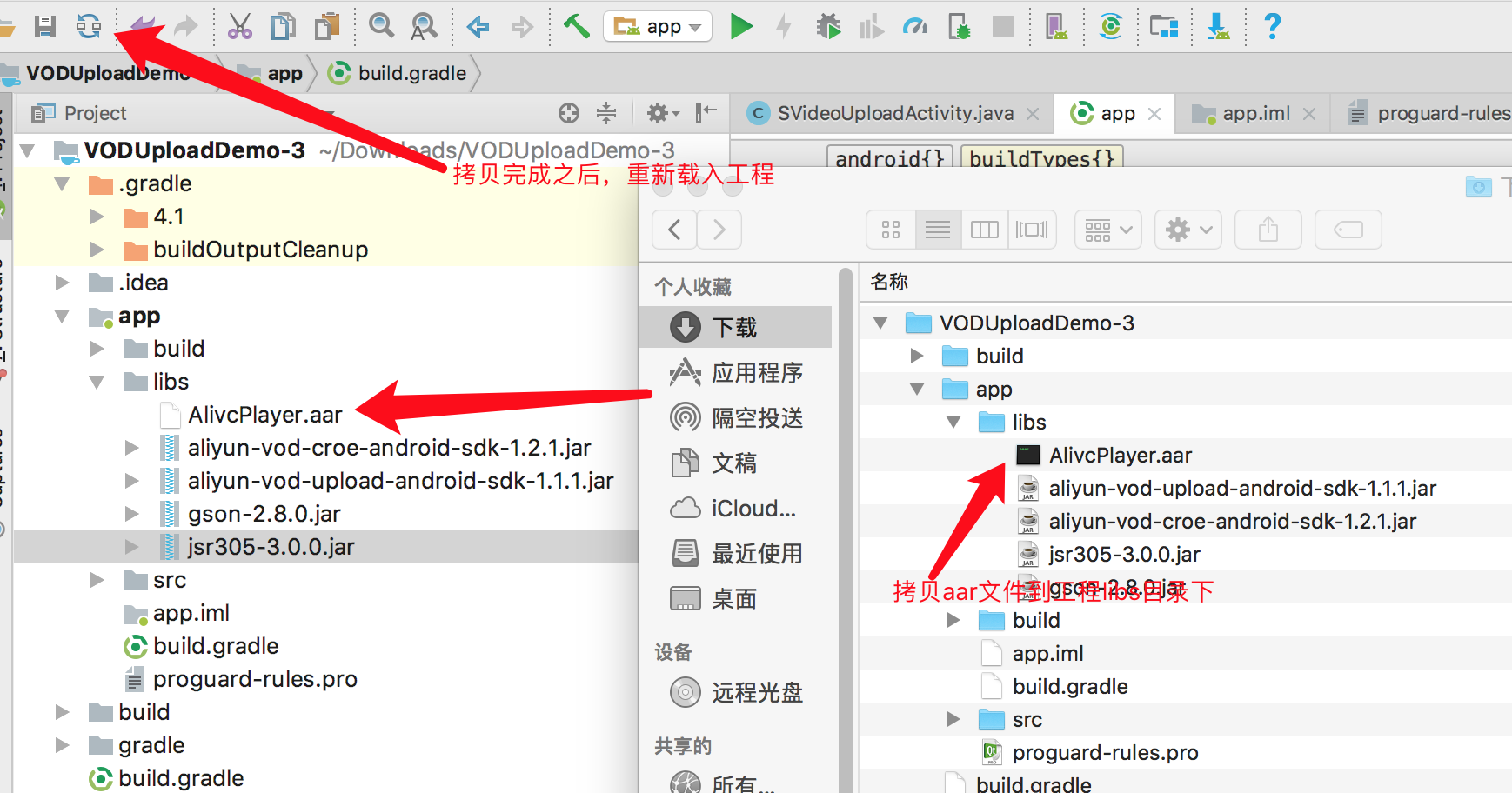Select 下载 in Finder sidebar
Viewport: 1512px width, 793px height.
(x=736, y=327)
